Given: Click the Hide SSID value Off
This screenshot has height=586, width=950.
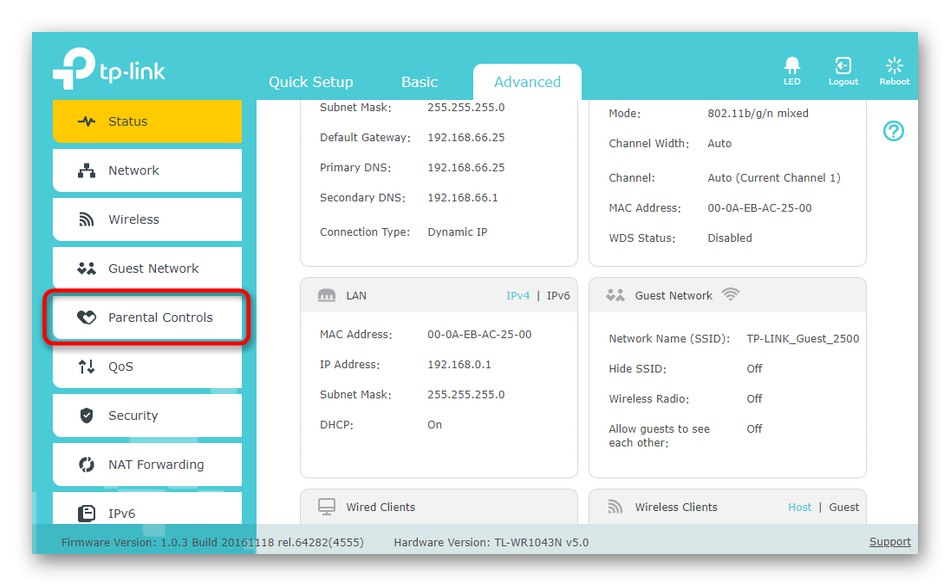Looking at the screenshot, I should (x=754, y=368).
